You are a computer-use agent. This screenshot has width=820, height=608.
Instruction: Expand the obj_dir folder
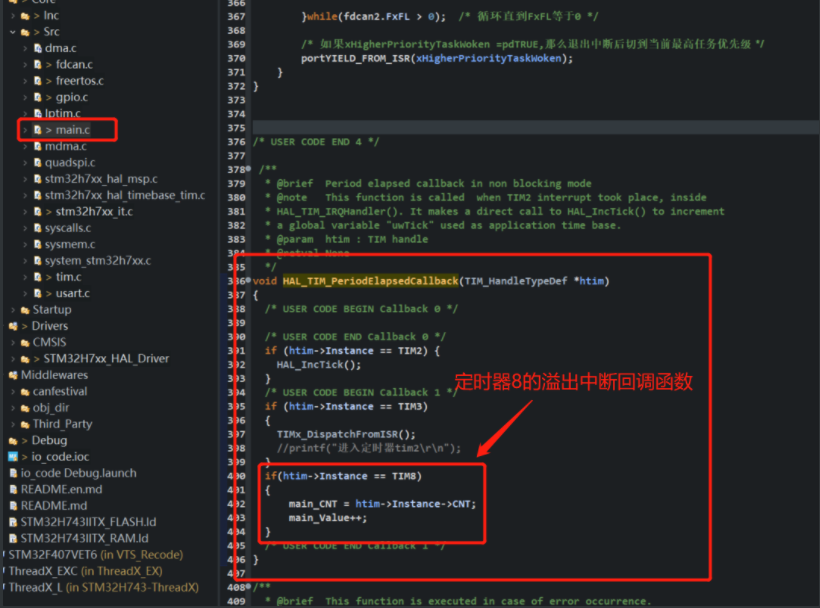pyautogui.click(x=13, y=408)
